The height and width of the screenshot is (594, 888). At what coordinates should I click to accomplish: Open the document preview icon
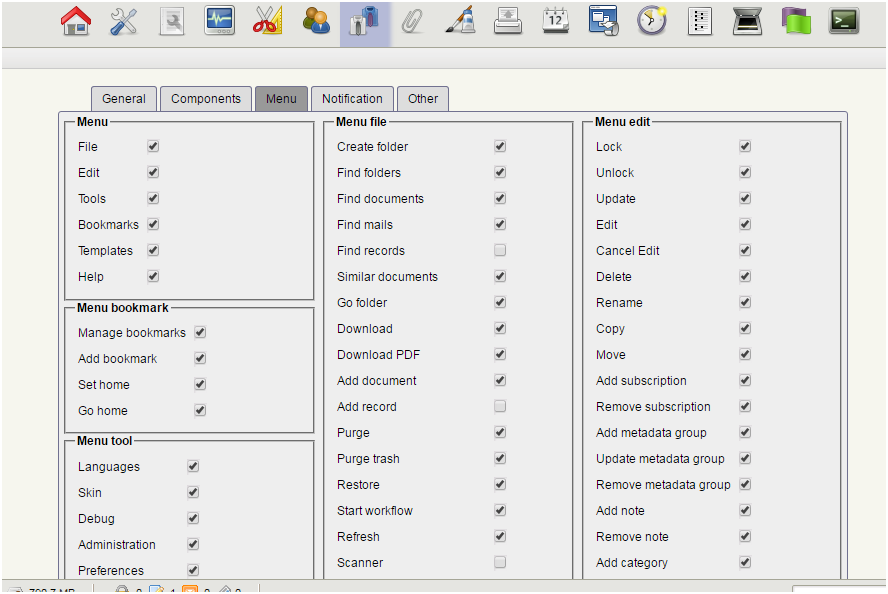[170, 21]
